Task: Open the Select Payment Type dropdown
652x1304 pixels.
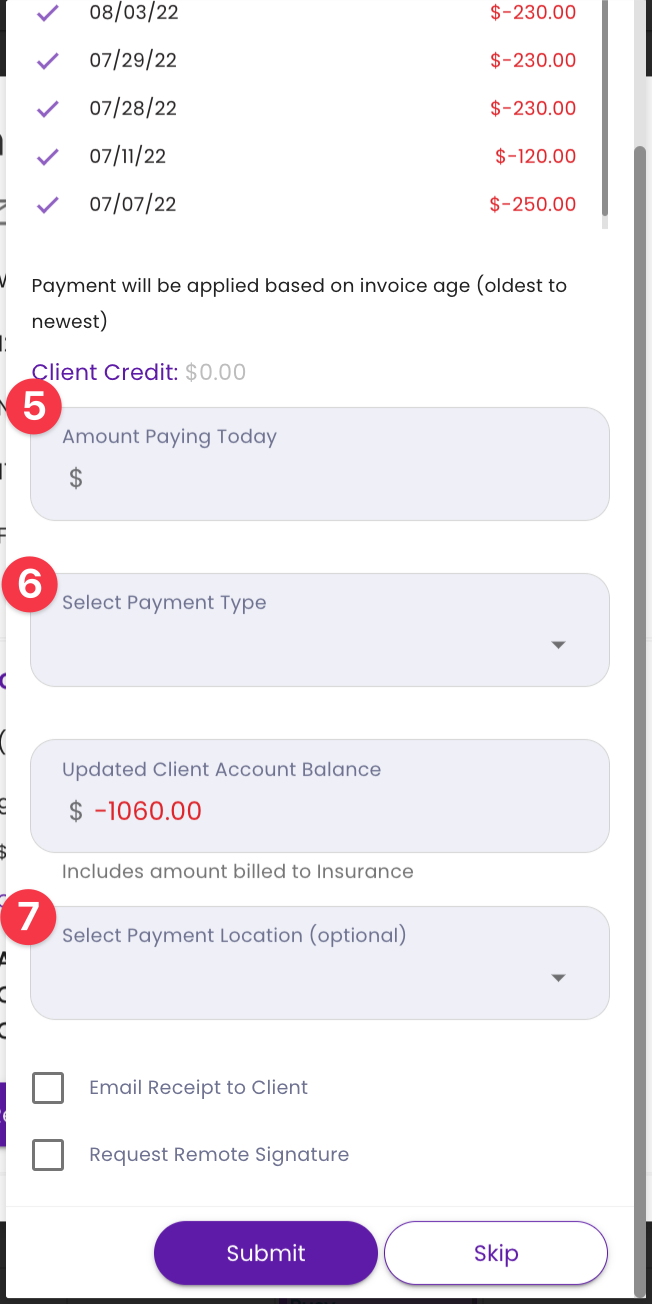Action: click(x=320, y=630)
